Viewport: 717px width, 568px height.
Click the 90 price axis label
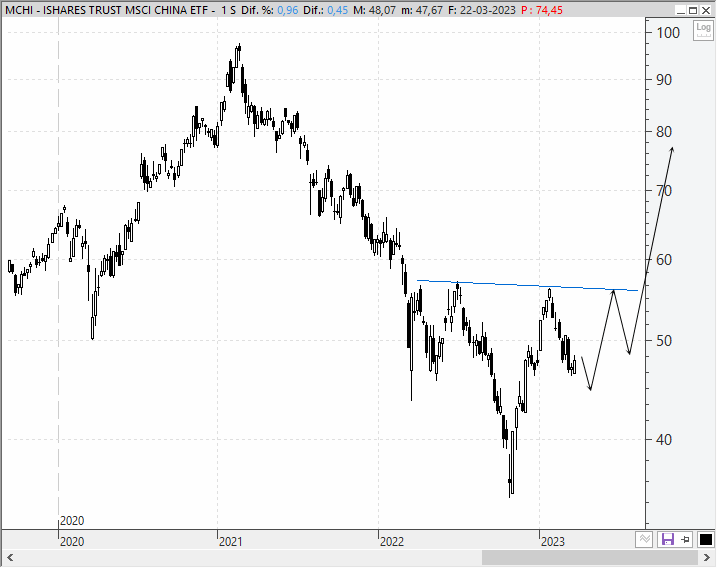[x=664, y=80]
